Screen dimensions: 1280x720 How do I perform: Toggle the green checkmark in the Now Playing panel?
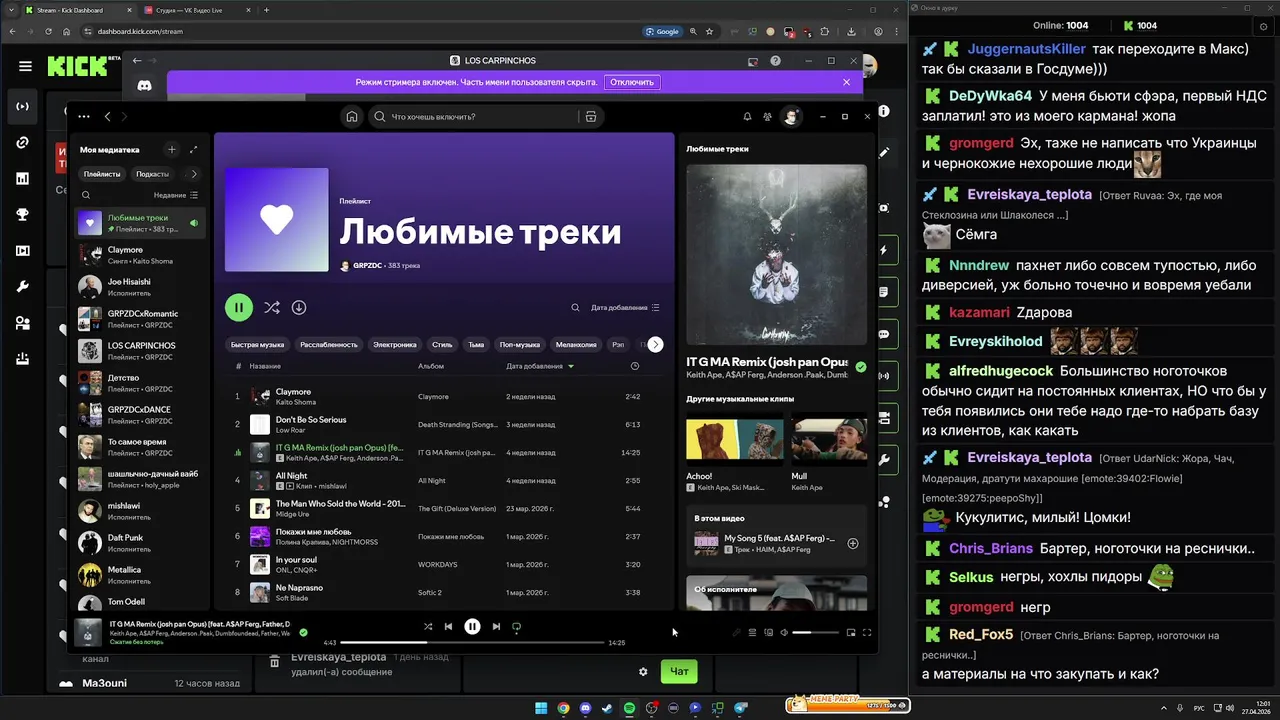pos(860,367)
